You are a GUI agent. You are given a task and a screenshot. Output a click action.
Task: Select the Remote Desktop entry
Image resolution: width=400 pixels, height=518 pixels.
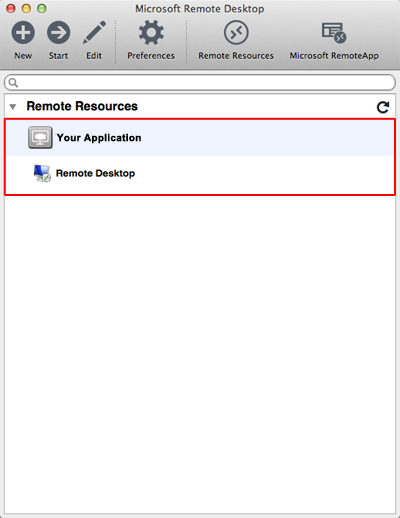point(200,173)
